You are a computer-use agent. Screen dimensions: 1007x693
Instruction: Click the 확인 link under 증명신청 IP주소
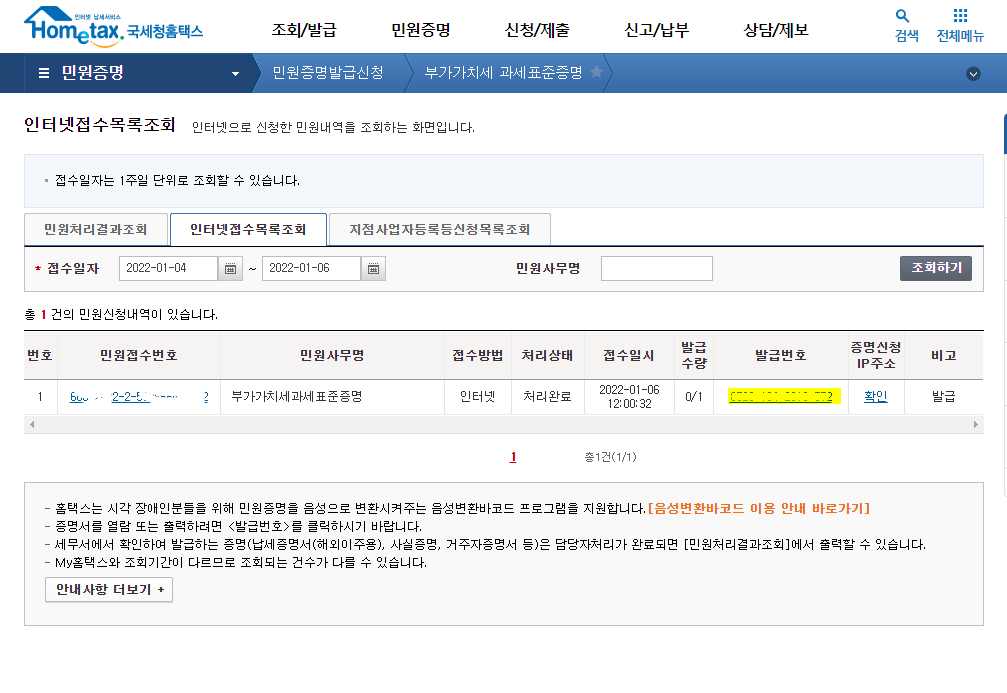point(875,396)
